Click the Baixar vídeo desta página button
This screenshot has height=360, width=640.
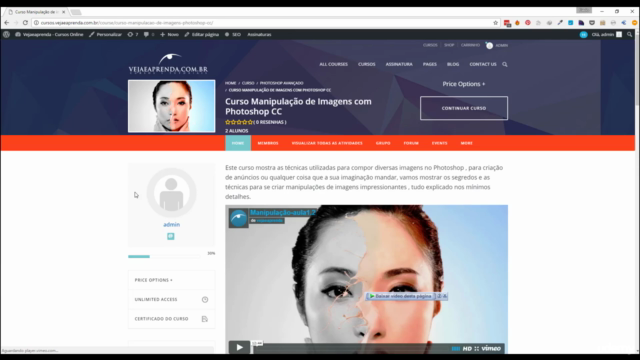click(400, 296)
